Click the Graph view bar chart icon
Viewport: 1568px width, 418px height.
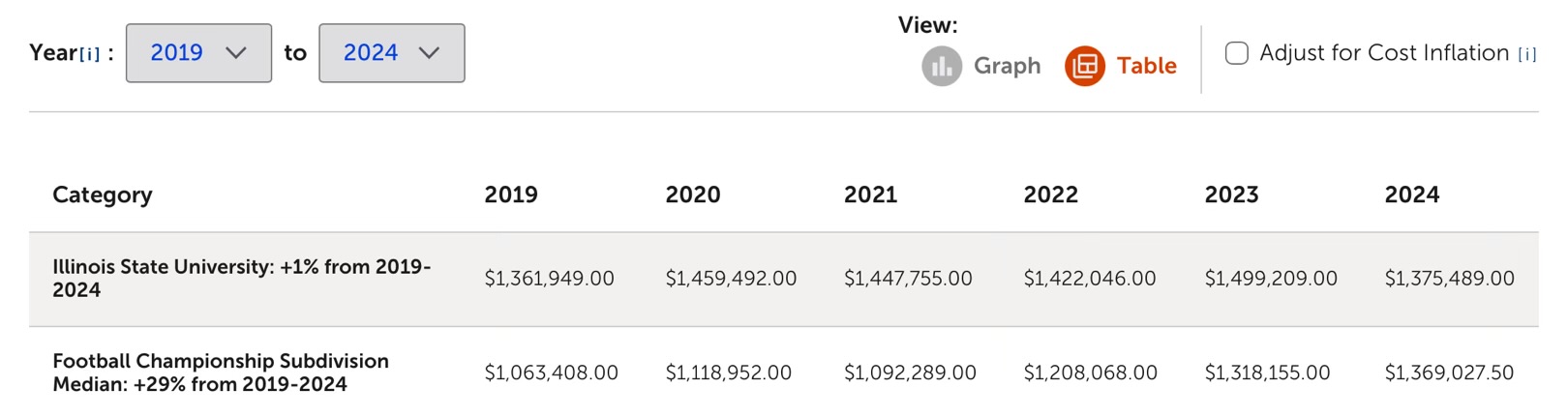[x=941, y=67]
